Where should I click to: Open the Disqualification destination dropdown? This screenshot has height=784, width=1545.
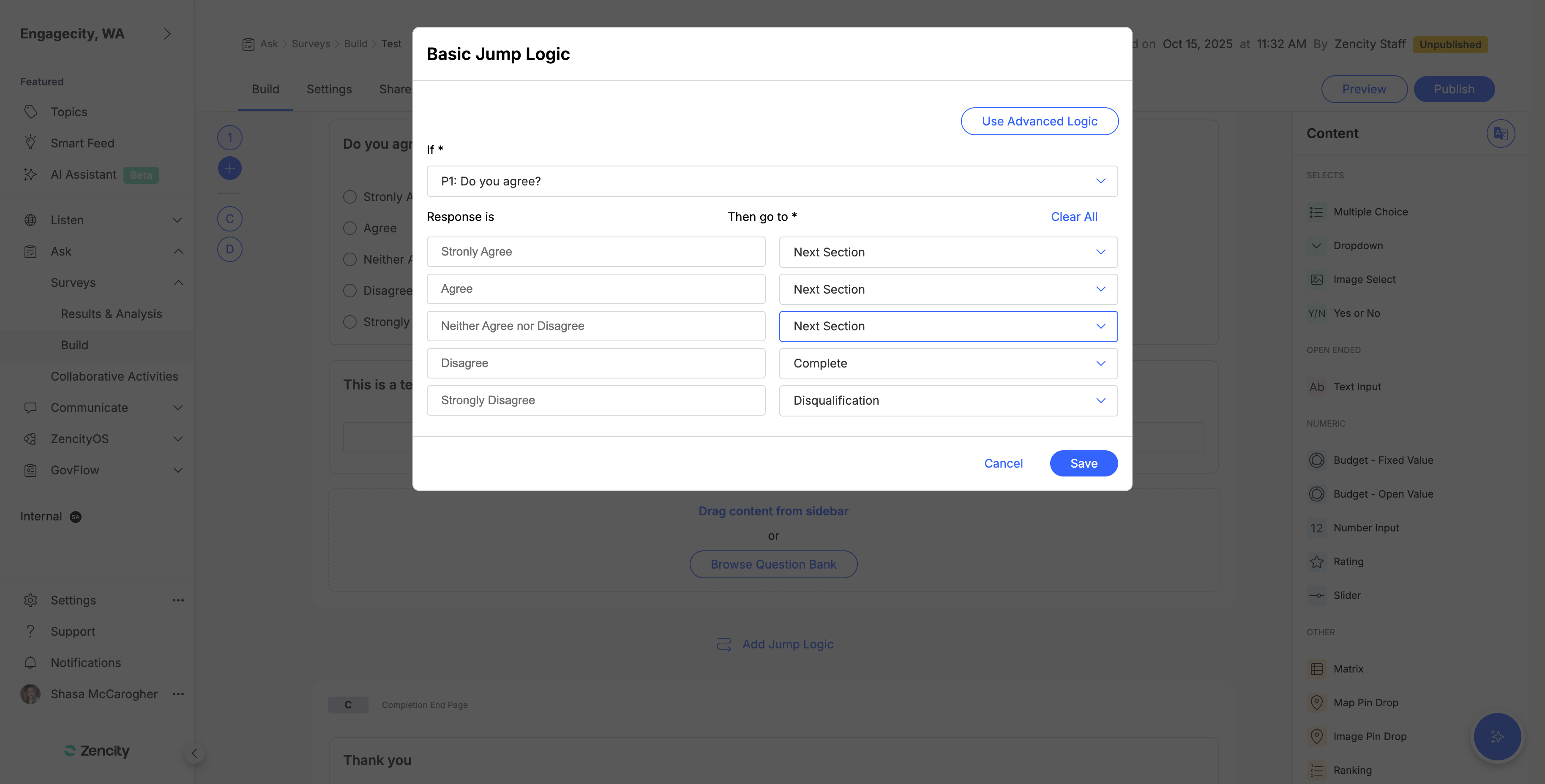(x=947, y=400)
